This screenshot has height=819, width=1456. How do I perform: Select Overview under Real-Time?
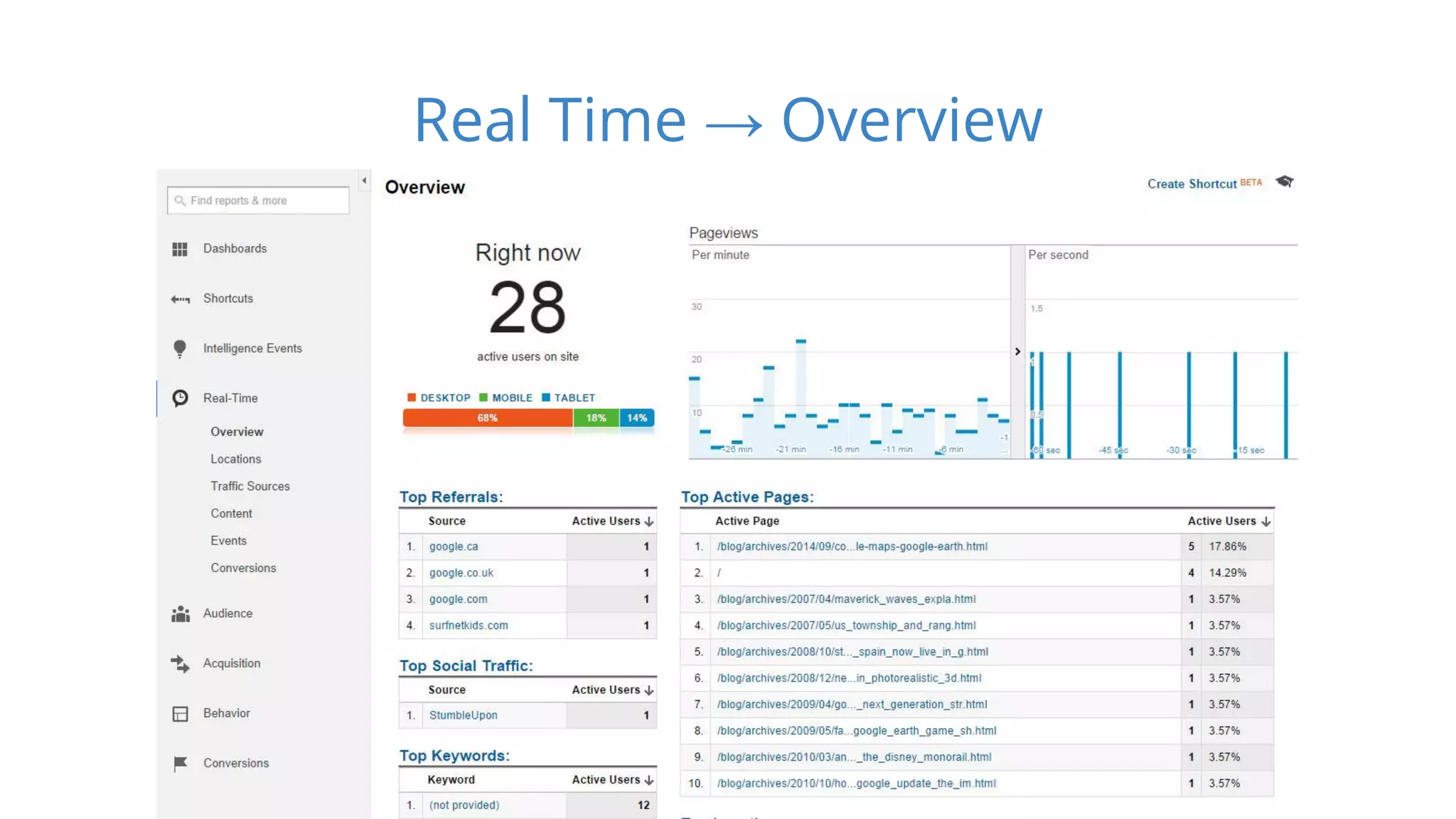(x=237, y=432)
